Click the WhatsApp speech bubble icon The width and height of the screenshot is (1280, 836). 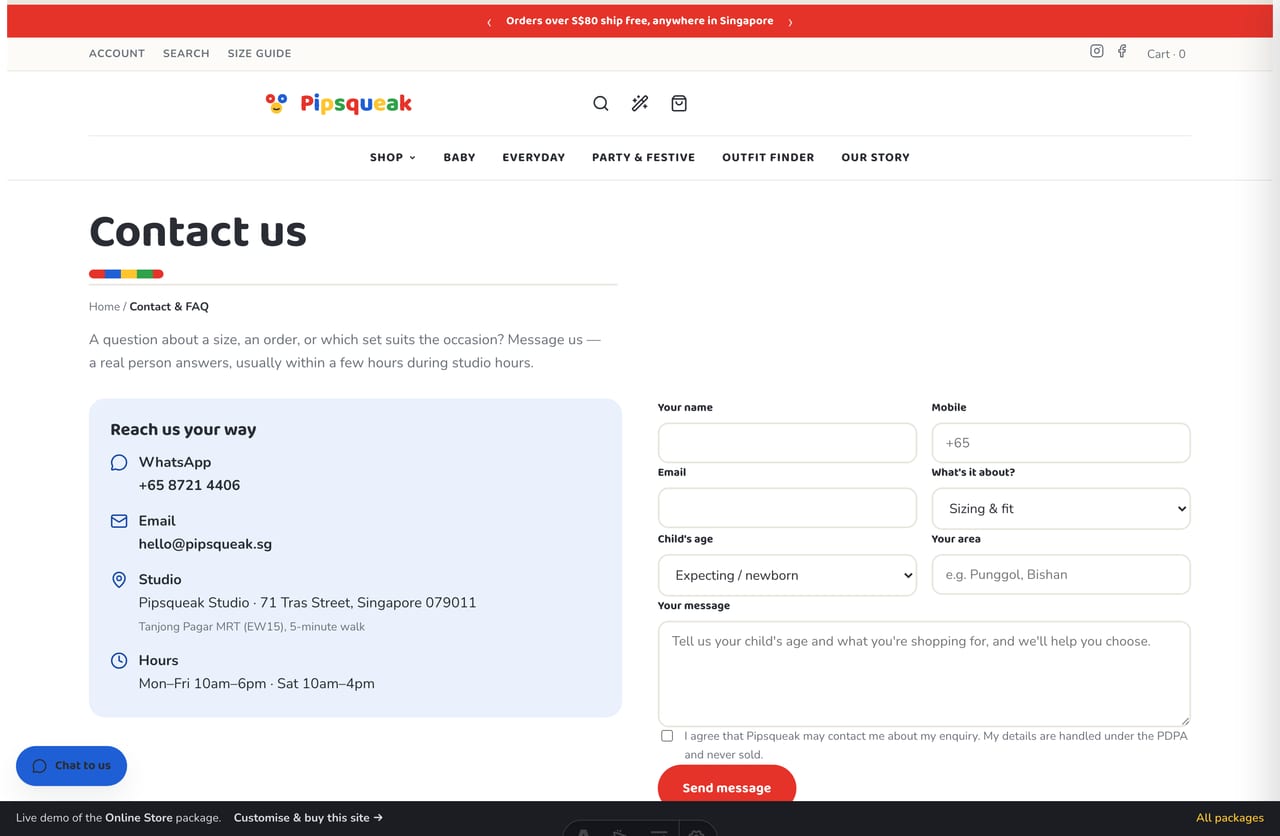119,462
